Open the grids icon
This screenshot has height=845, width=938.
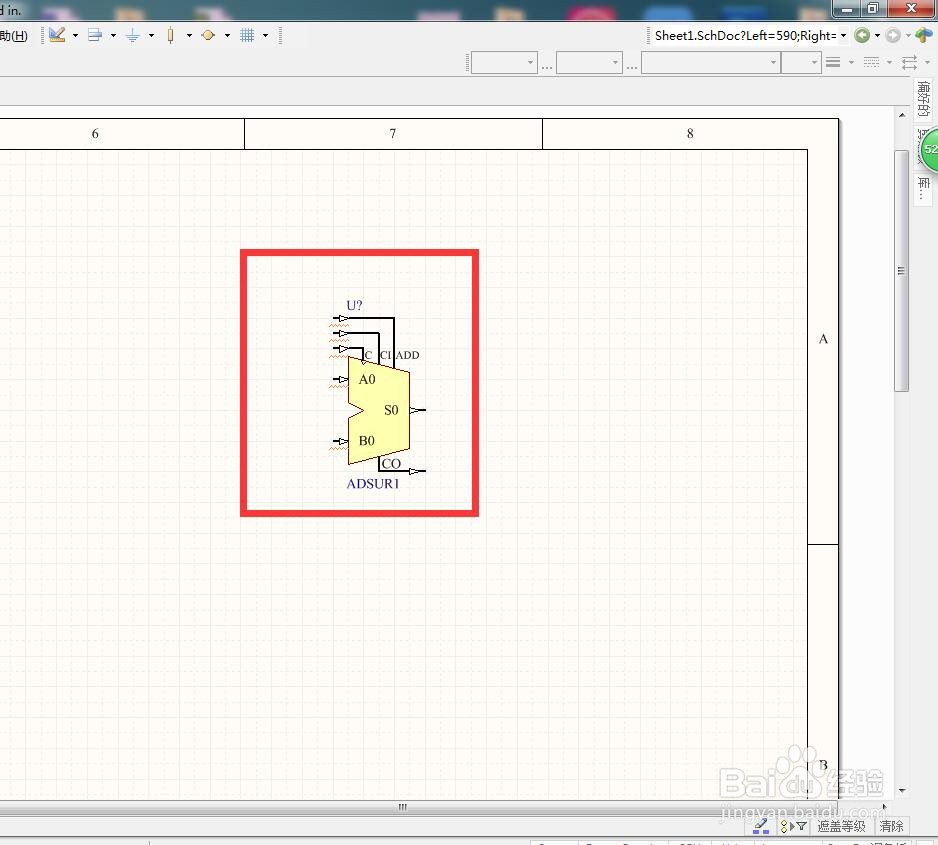(246, 35)
